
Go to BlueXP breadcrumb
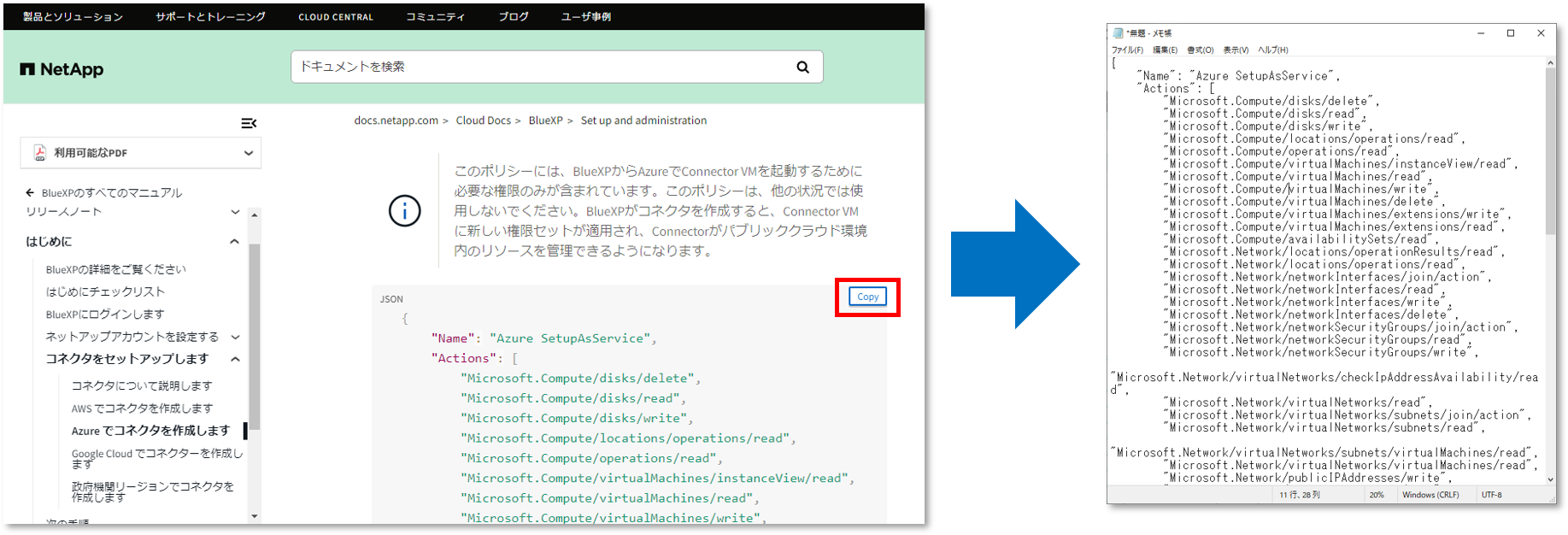click(x=546, y=121)
